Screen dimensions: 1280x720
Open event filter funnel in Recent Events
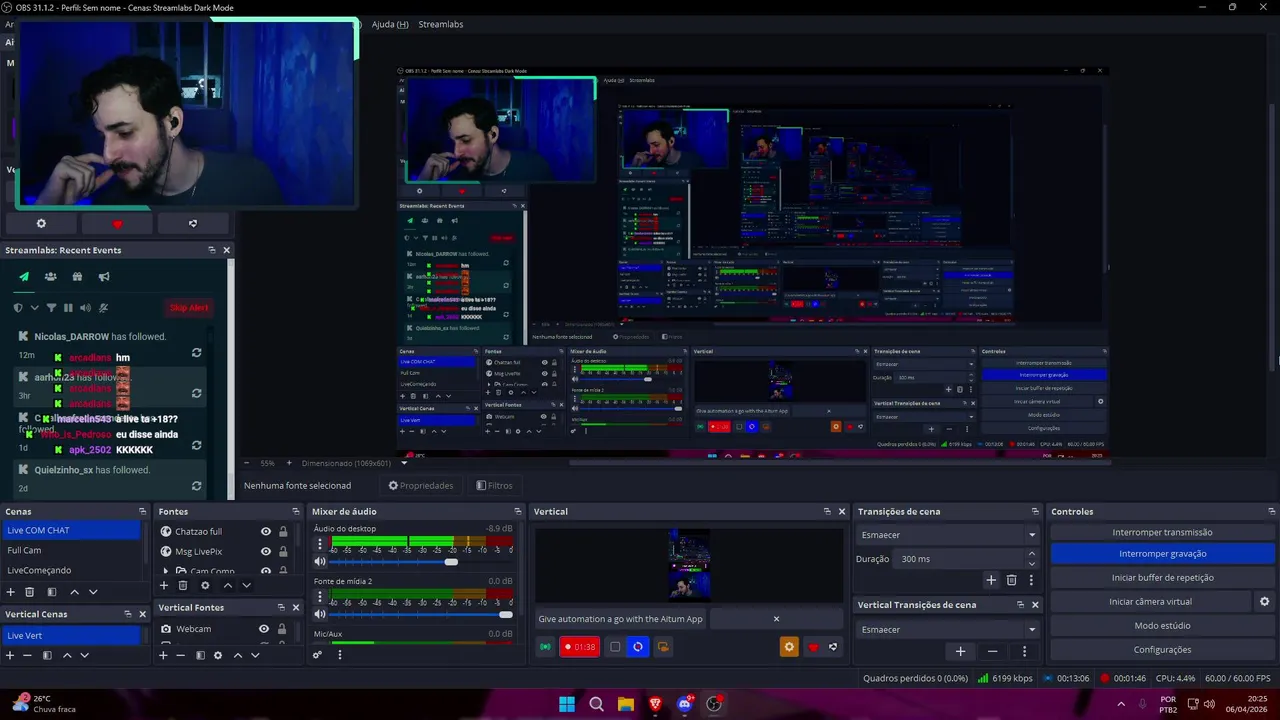(51, 308)
